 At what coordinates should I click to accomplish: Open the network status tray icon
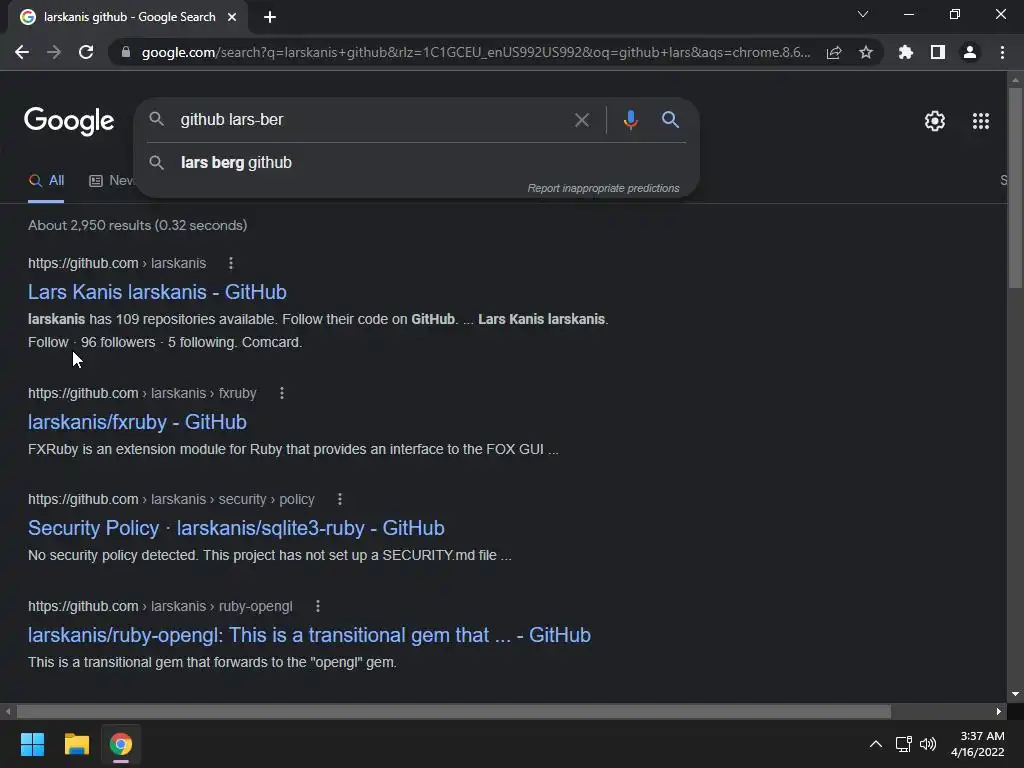click(904, 744)
